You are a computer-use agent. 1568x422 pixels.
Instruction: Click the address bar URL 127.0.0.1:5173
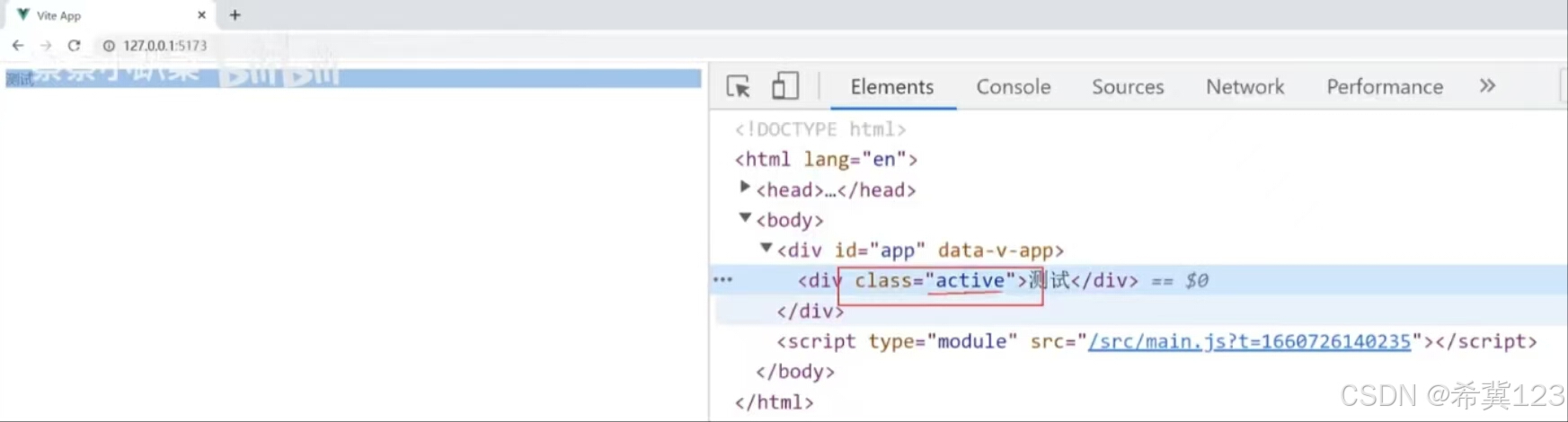click(165, 45)
